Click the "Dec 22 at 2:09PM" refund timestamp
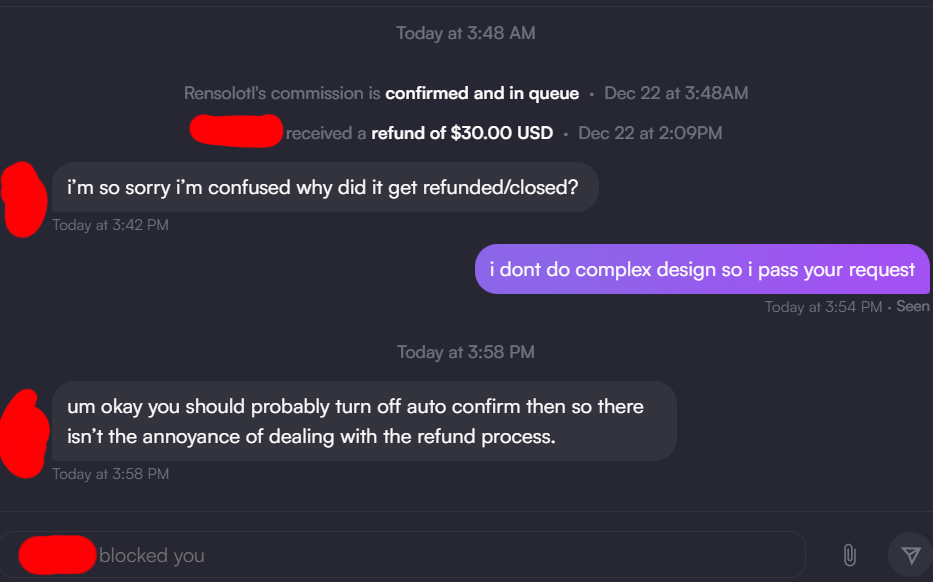Screen dimensions: 933x582 (650, 133)
